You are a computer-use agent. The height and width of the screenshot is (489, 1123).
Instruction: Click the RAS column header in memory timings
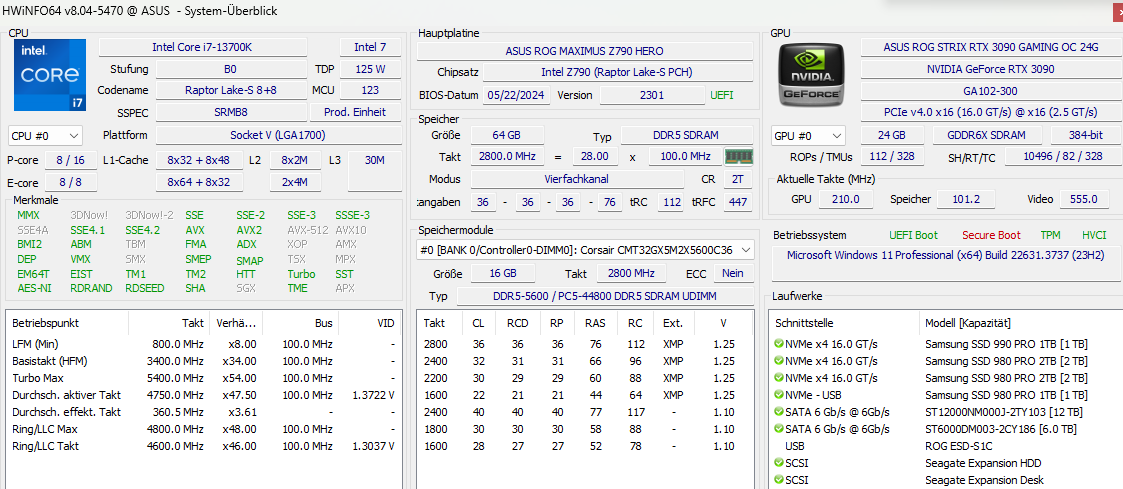[594, 323]
